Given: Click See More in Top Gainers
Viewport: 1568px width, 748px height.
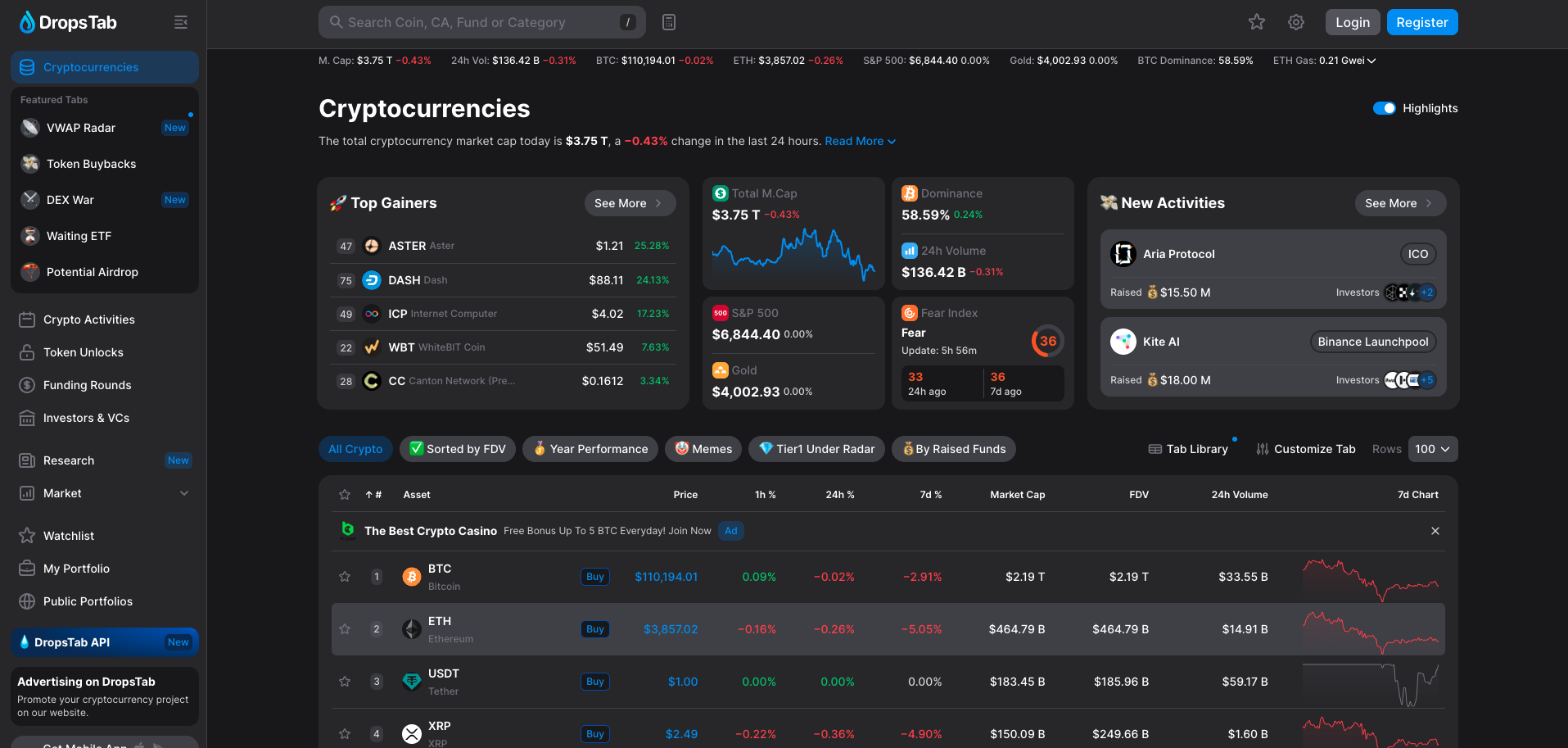Looking at the screenshot, I should (630, 203).
